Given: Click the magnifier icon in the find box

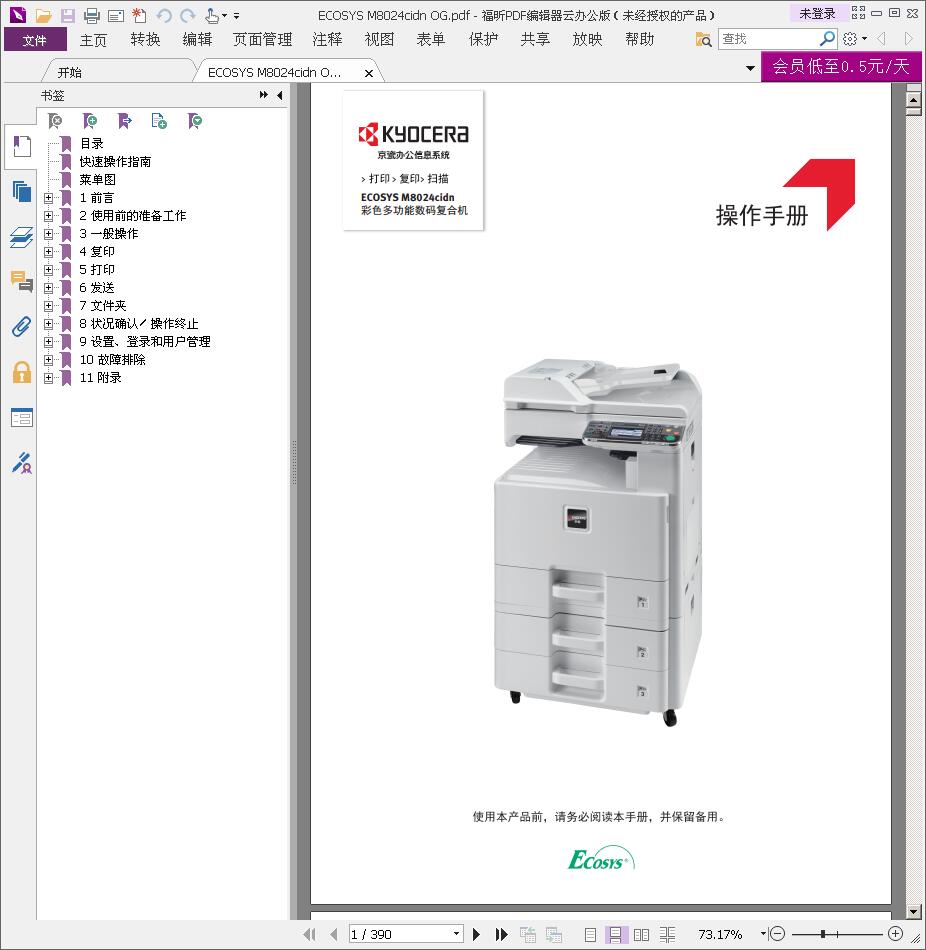Looking at the screenshot, I should [x=827, y=39].
